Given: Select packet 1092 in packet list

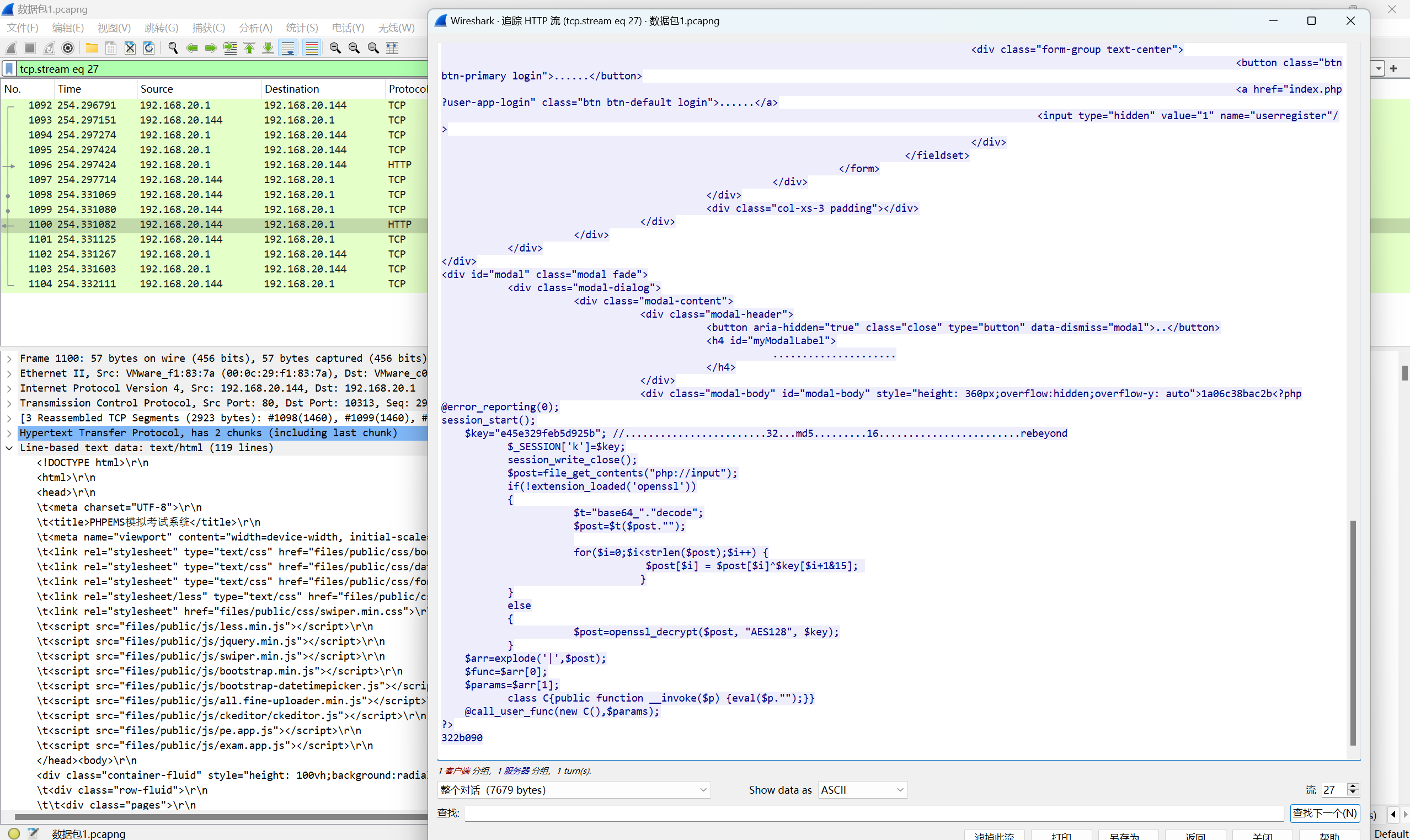Looking at the screenshot, I should (214, 105).
